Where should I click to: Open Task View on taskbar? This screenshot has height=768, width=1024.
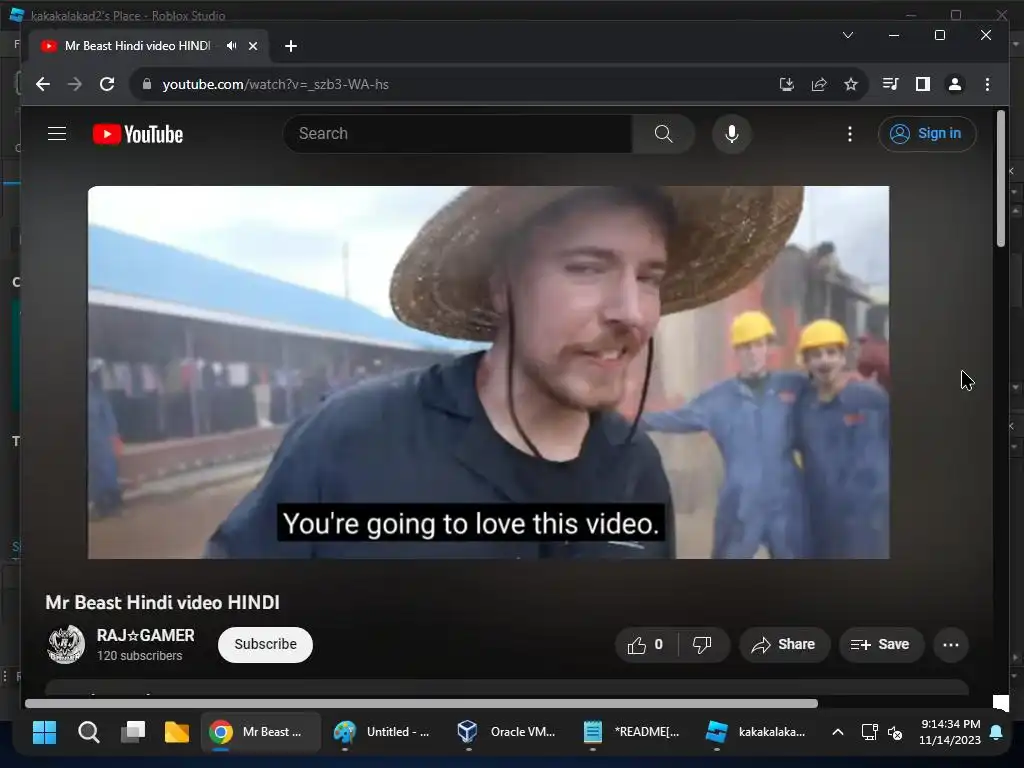pyautogui.click(x=133, y=732)
